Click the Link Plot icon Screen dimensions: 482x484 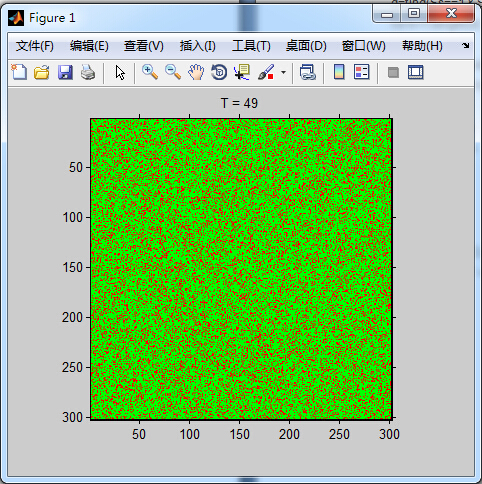(x=308, y=72)
